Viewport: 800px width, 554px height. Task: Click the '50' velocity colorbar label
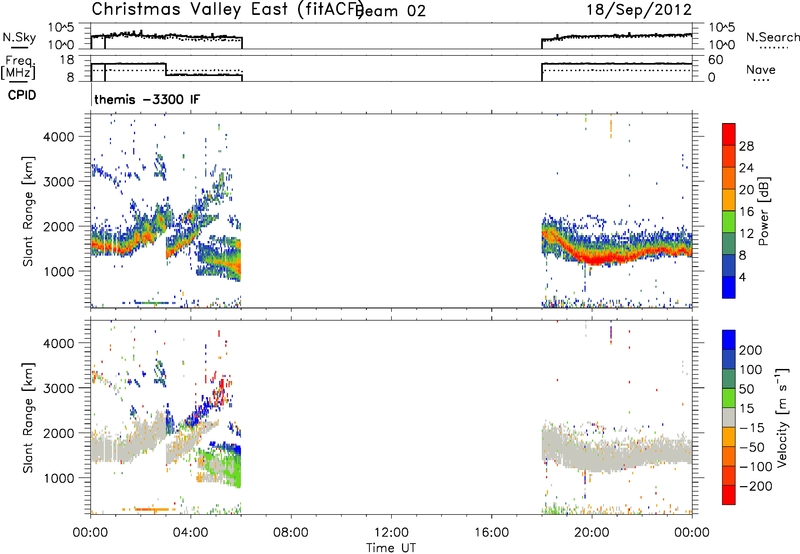[x=746, y=389]
